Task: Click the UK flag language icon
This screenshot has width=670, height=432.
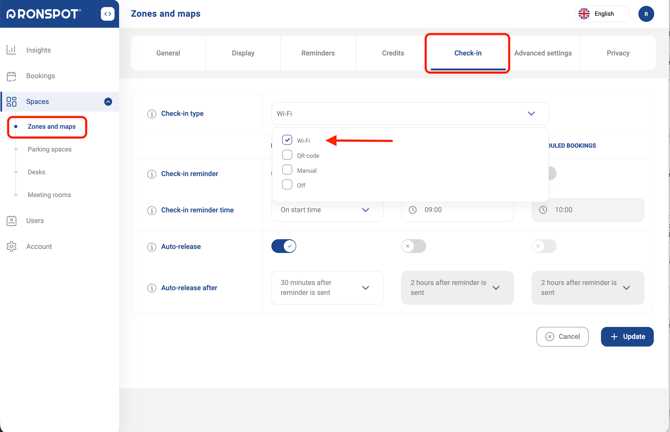Action: coord(584,14)
